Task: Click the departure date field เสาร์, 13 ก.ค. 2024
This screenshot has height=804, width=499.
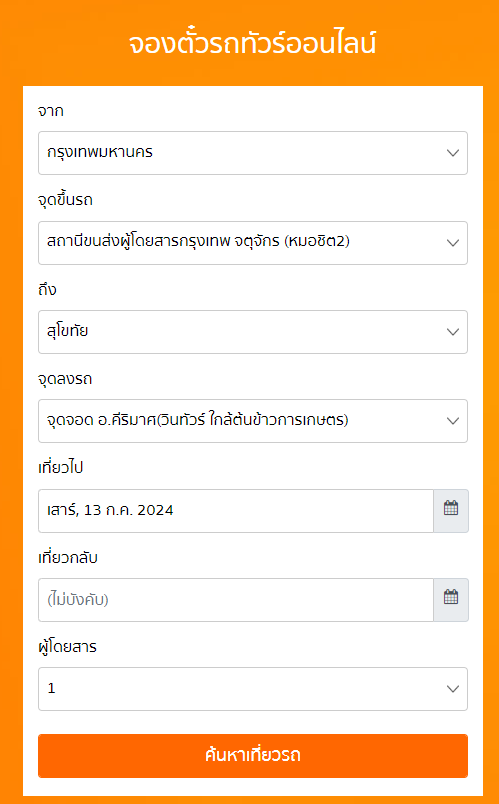Action: pos(236,511)
